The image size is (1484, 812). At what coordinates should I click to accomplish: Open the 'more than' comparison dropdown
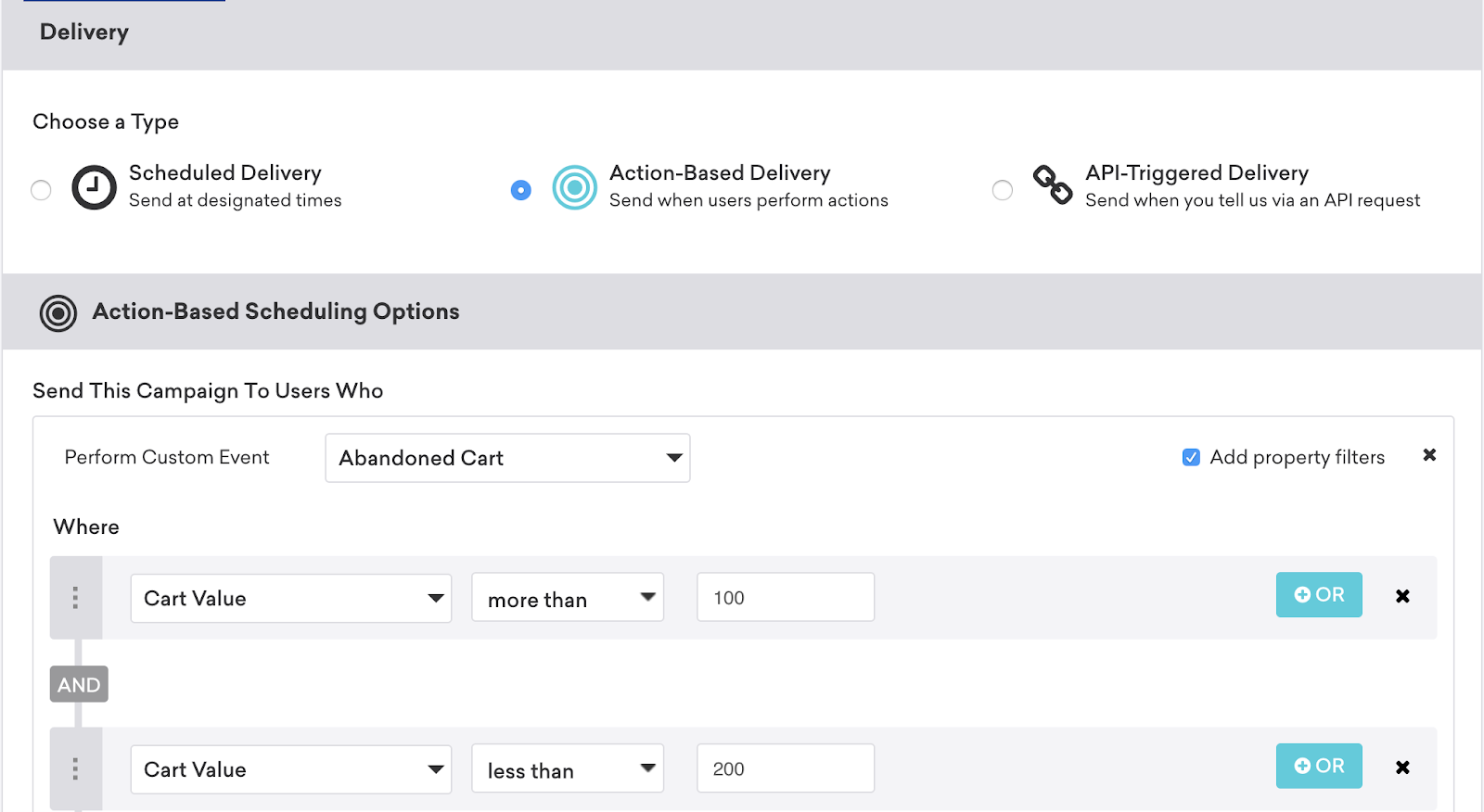[x=568, y=598]
